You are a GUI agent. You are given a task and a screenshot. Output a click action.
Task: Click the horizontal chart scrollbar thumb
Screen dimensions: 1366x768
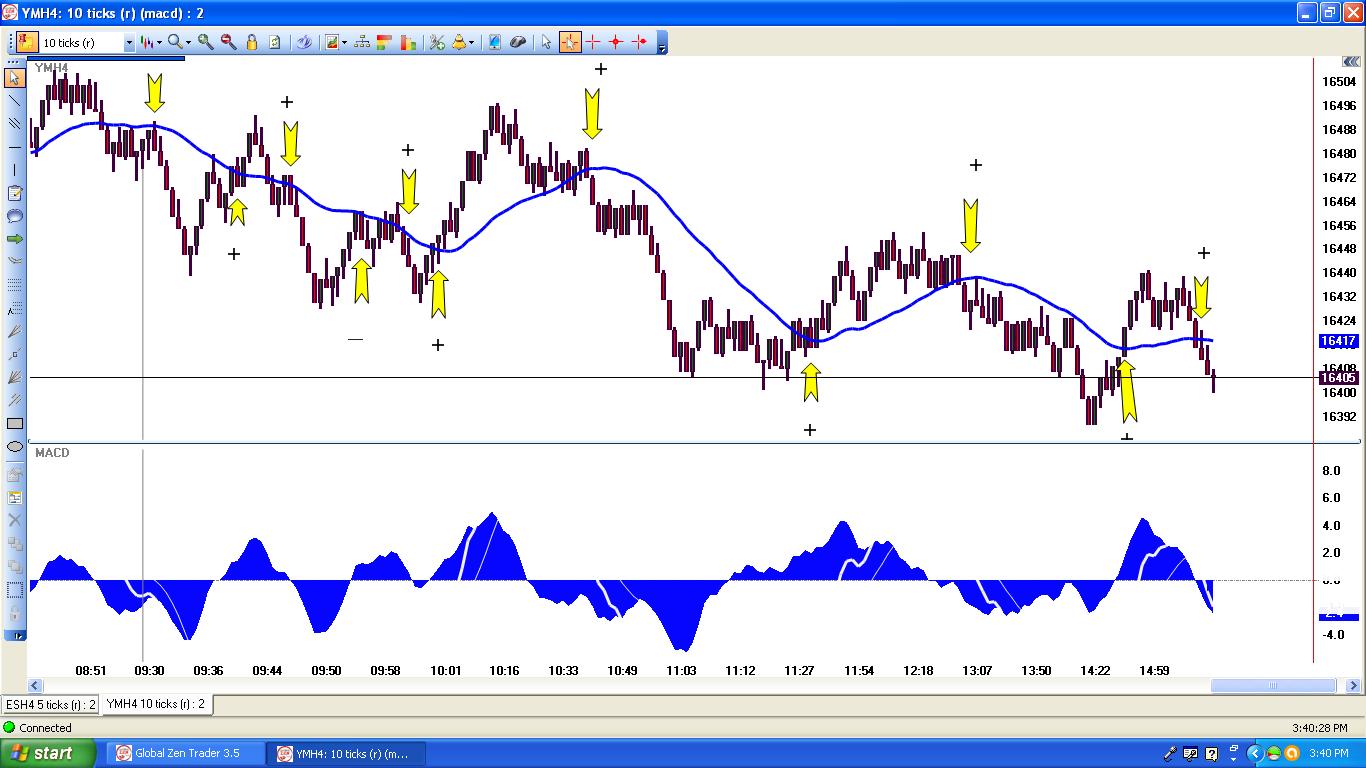click(1272, 686)
